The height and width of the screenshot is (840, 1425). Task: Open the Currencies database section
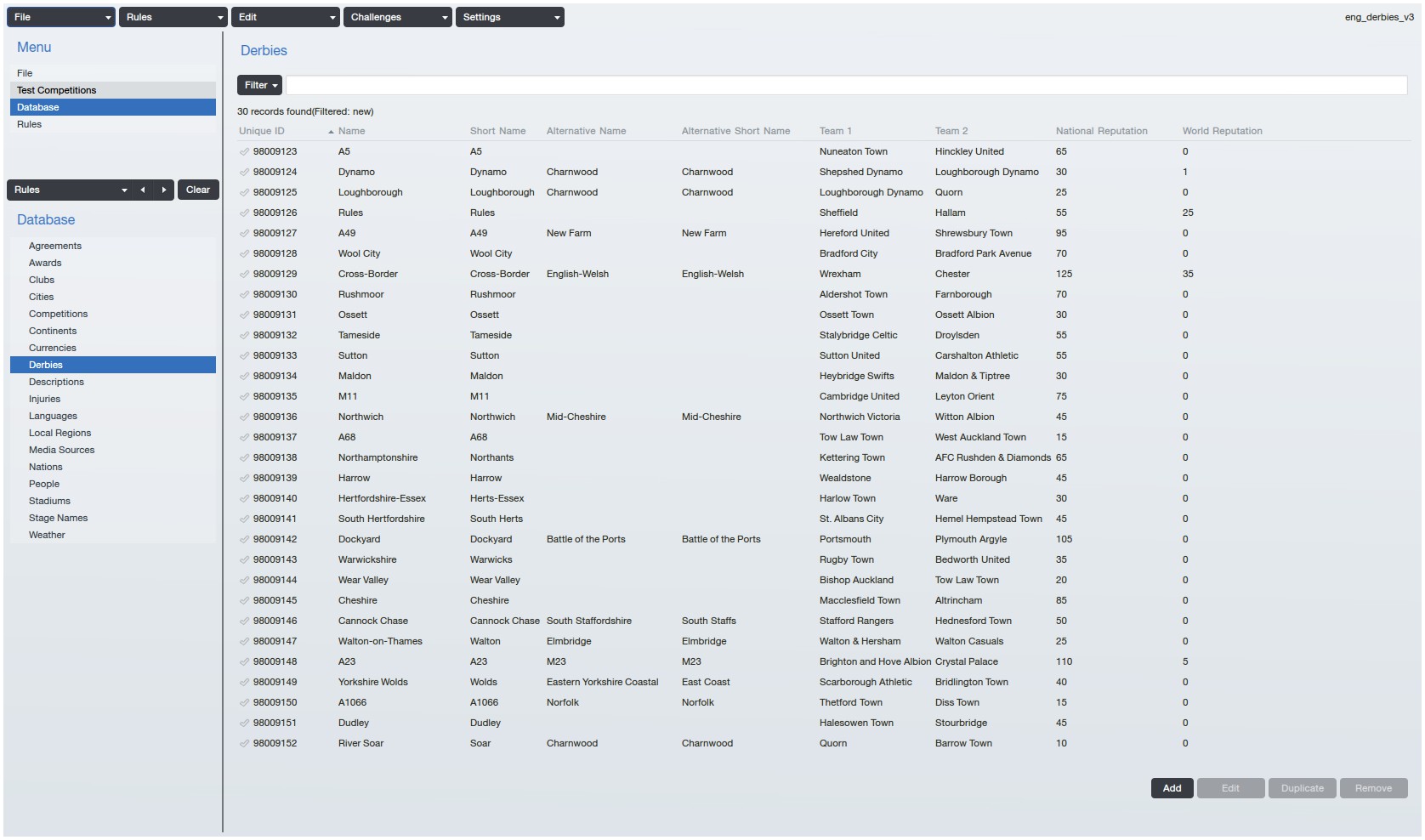coord(113,348)
